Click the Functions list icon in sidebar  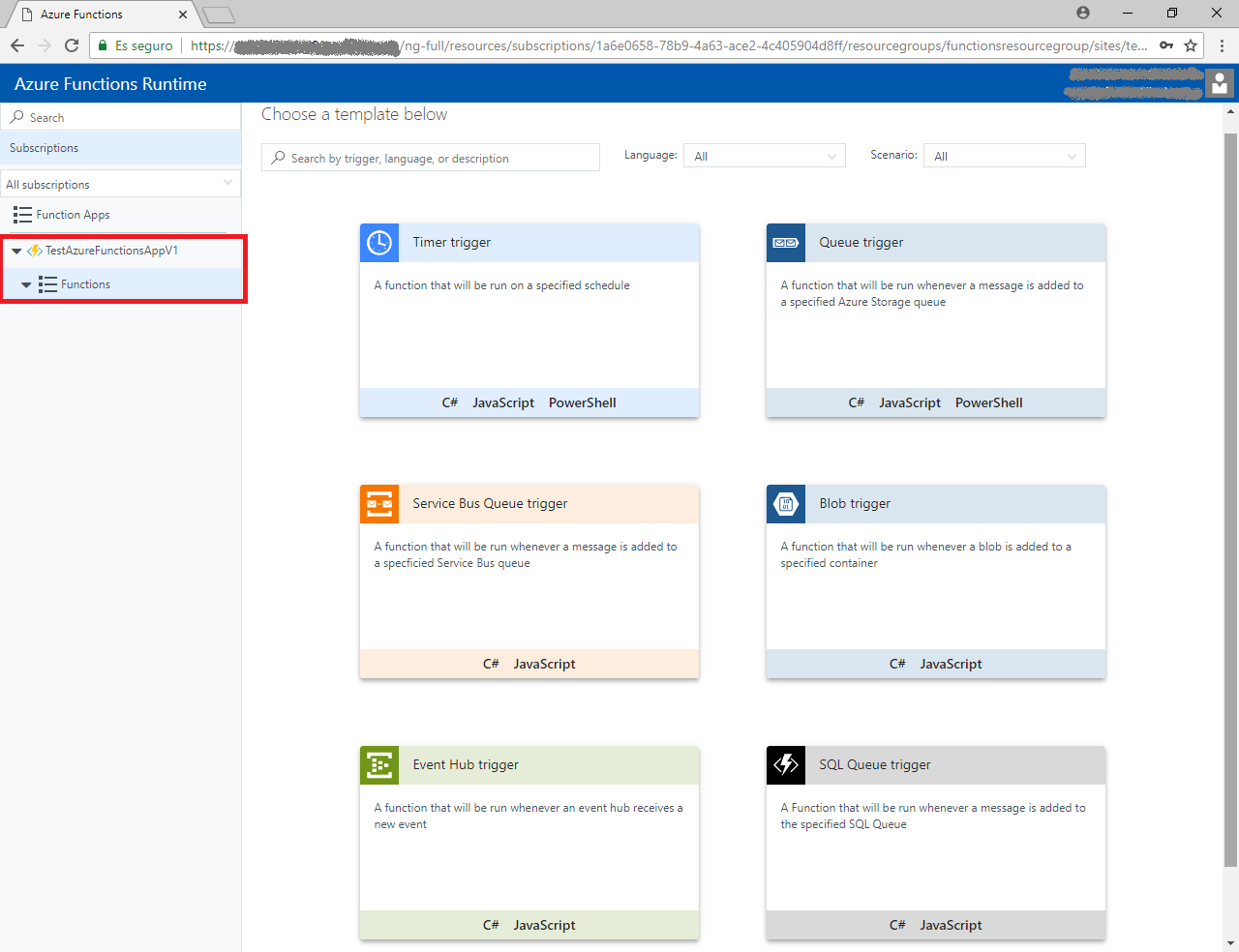click(x=47, y=284)
